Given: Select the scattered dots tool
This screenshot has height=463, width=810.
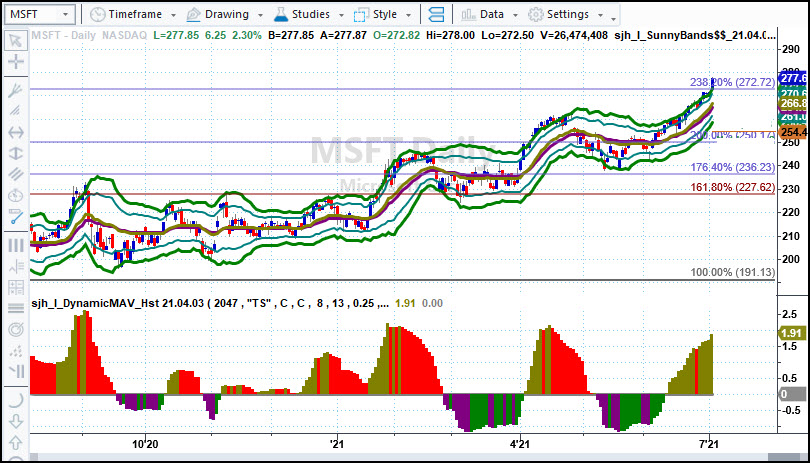Looking at the screenshot, I should [16, 350].
